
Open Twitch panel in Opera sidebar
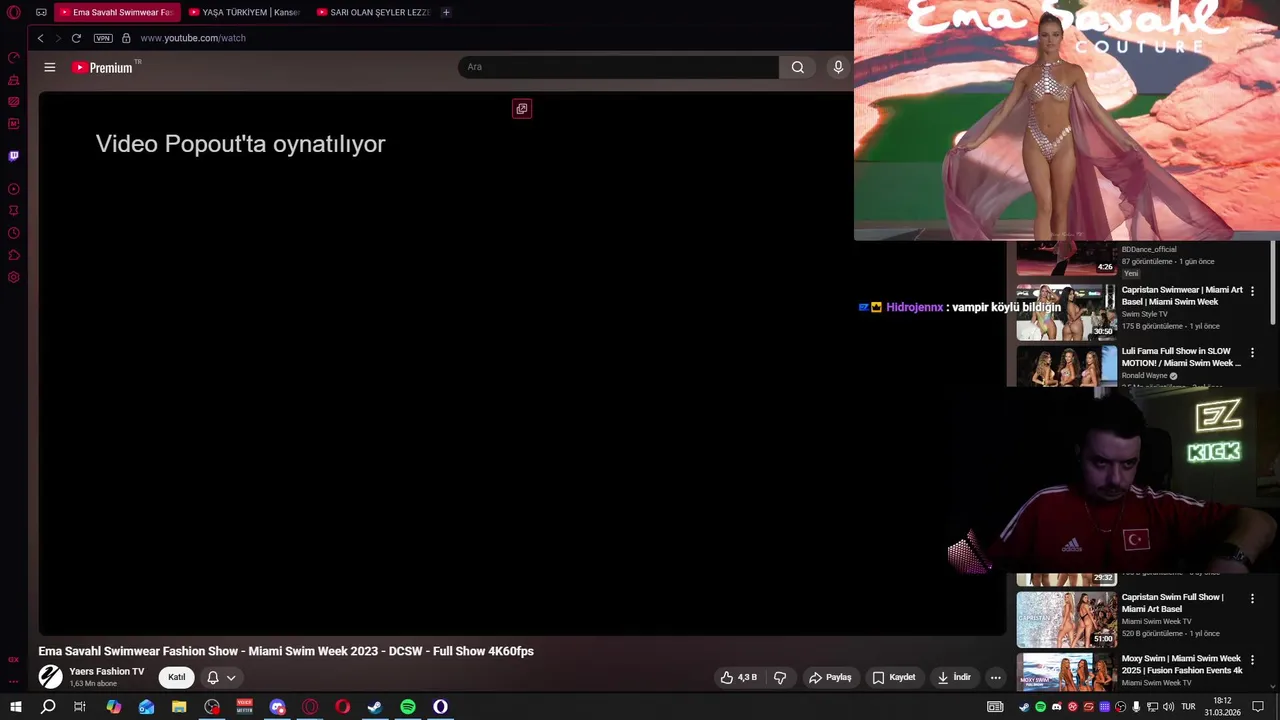click(x=14, y=156)
